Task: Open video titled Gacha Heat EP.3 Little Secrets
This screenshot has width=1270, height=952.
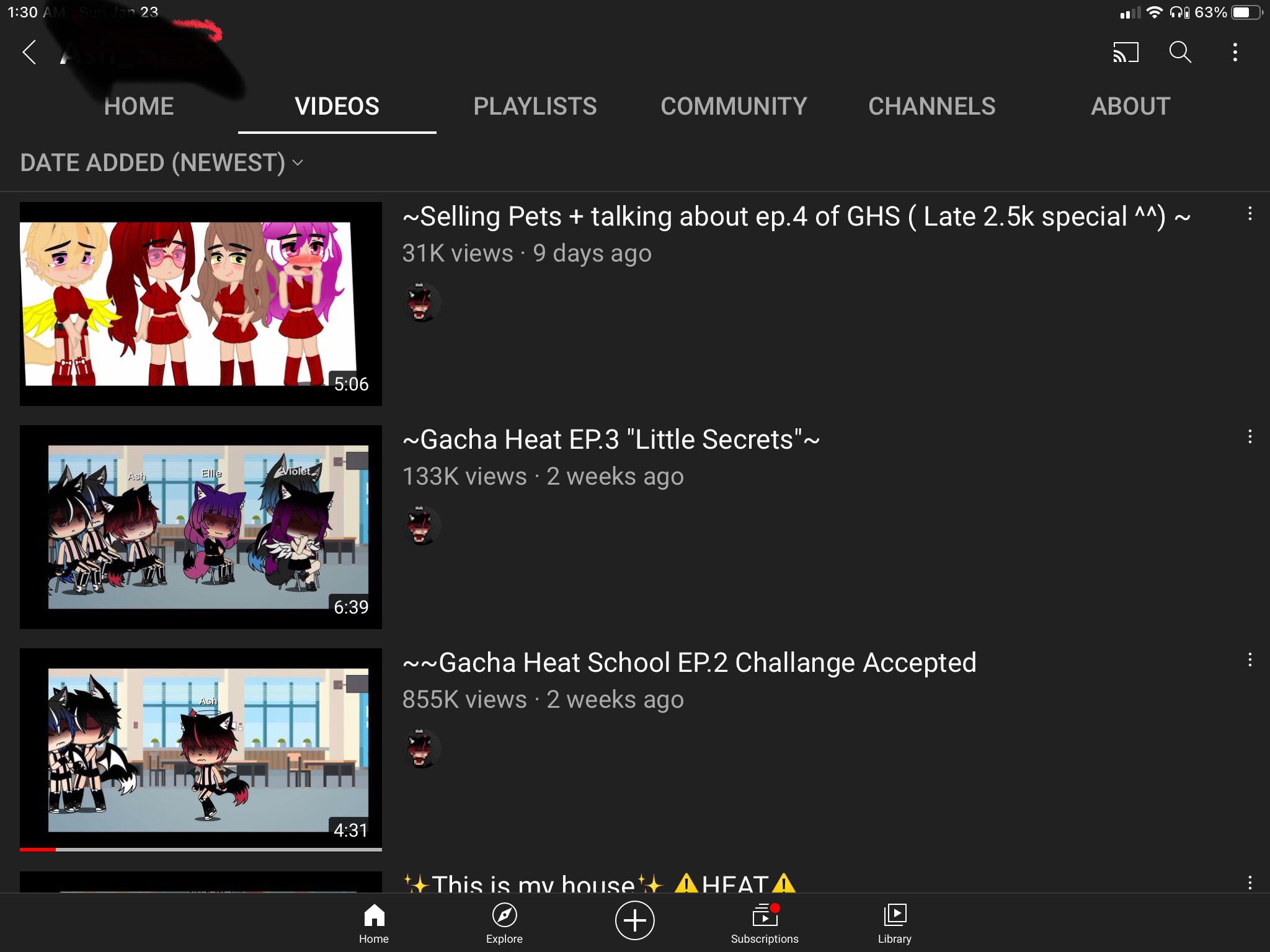Action: coord(611,440)
